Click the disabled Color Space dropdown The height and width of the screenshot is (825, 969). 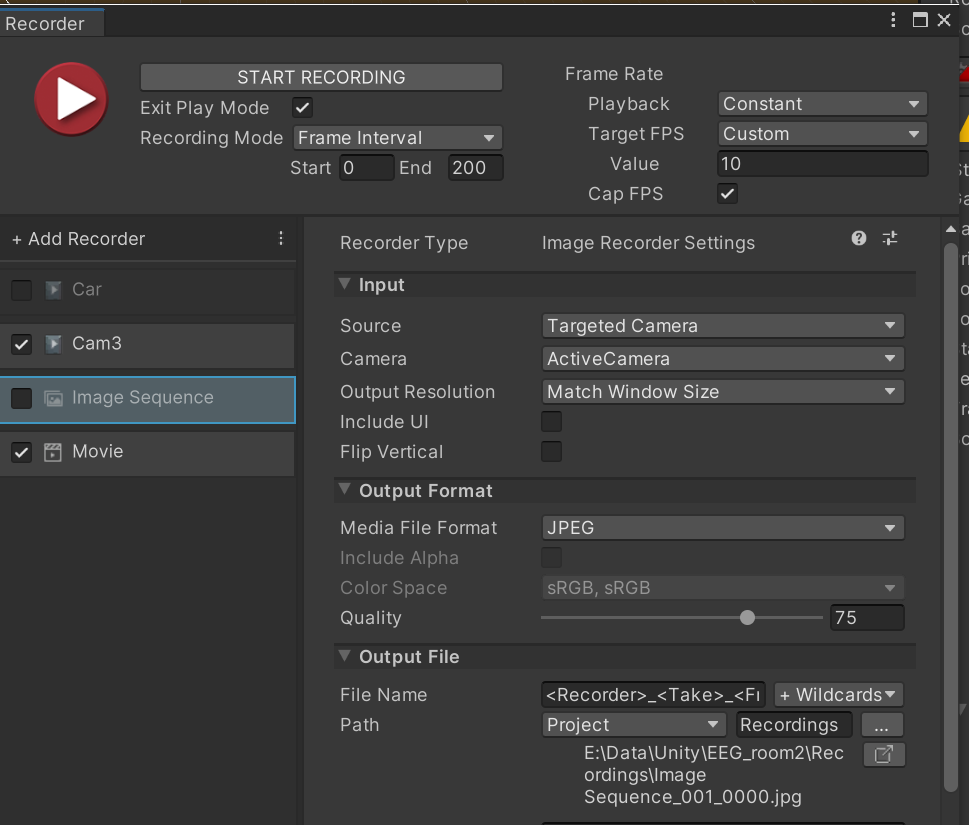point(723,588)
